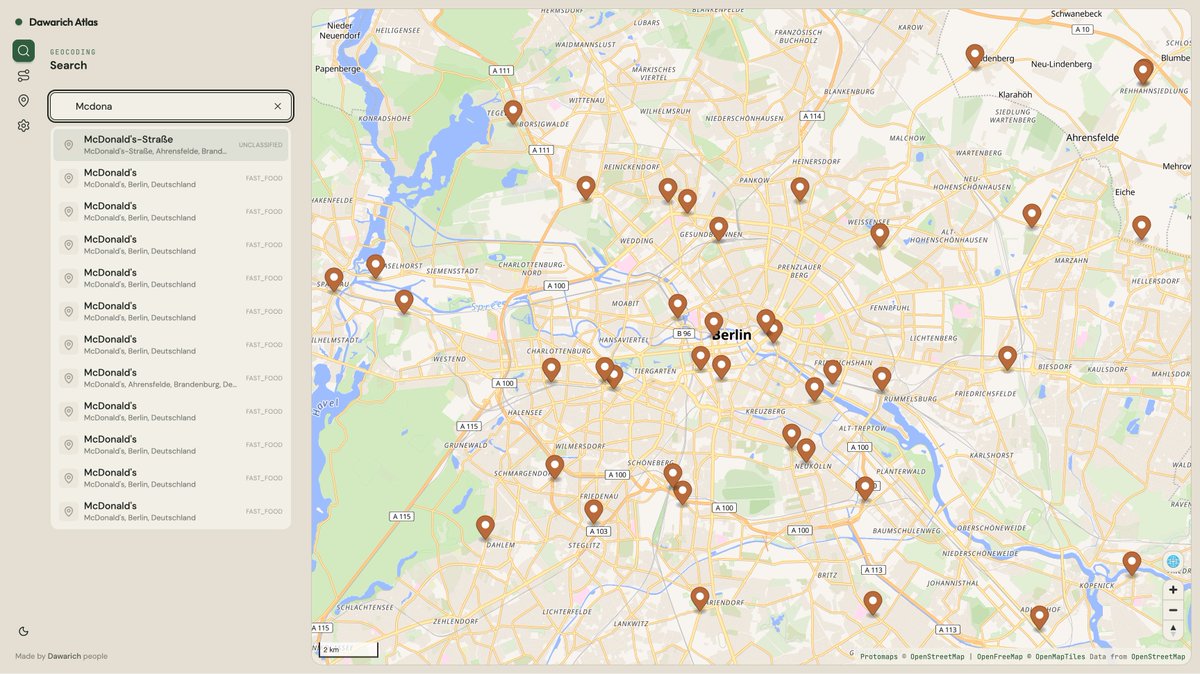Click the pin icon of the McDonald's-Straße result
The height and width of the screenshot is (674, 1200).
[x=68, y=145]
